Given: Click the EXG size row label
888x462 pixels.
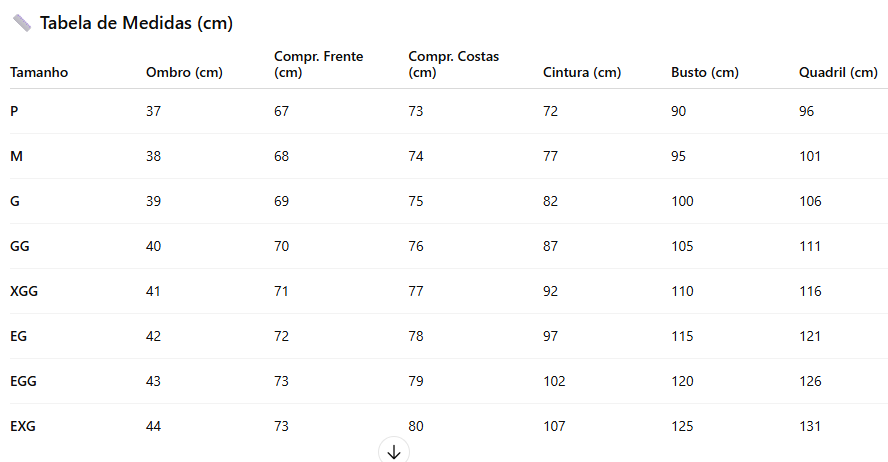Looking at the screenshot, I should (23, 426).
